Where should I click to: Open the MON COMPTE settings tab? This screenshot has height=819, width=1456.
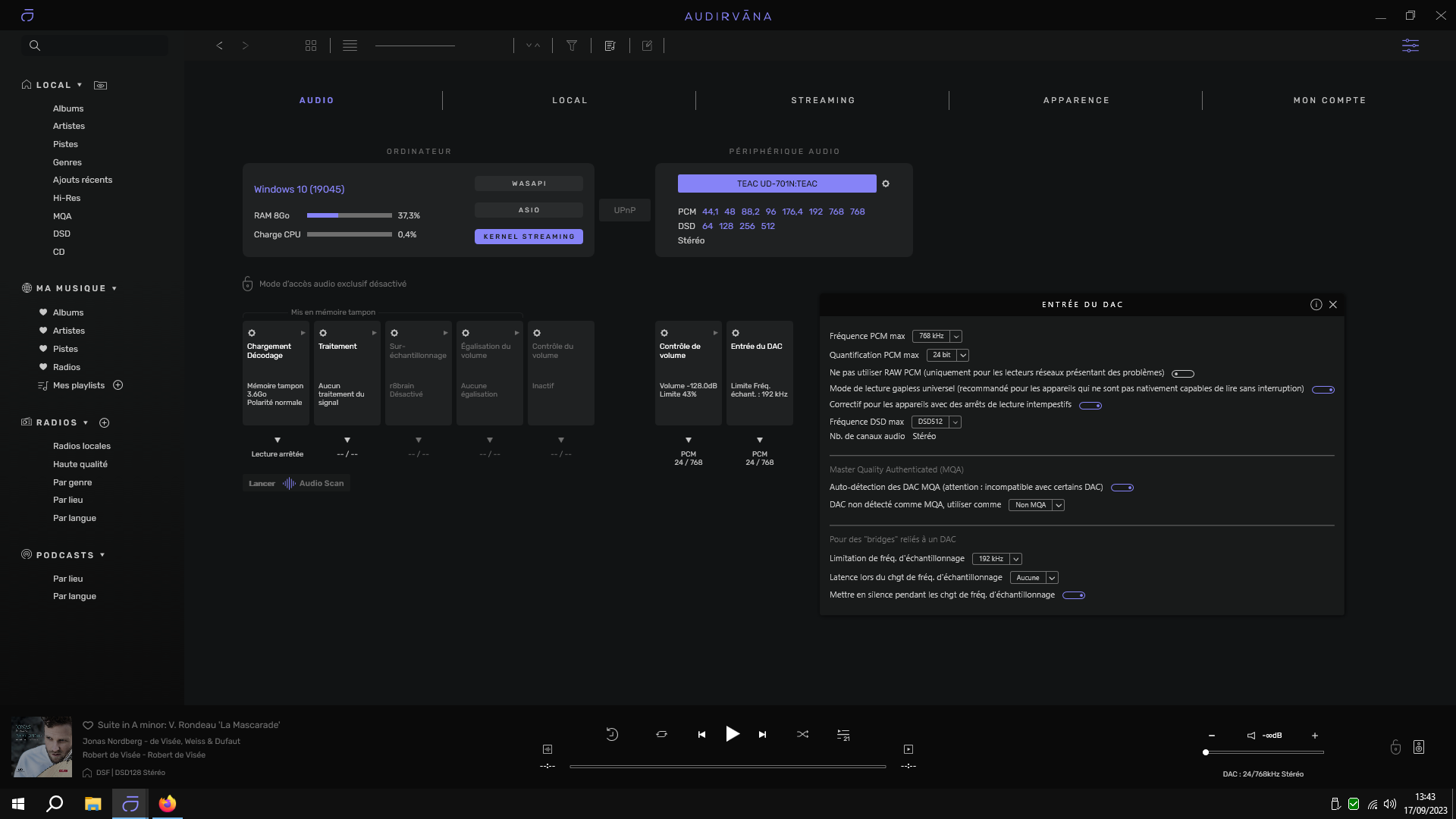point(1329,100)
